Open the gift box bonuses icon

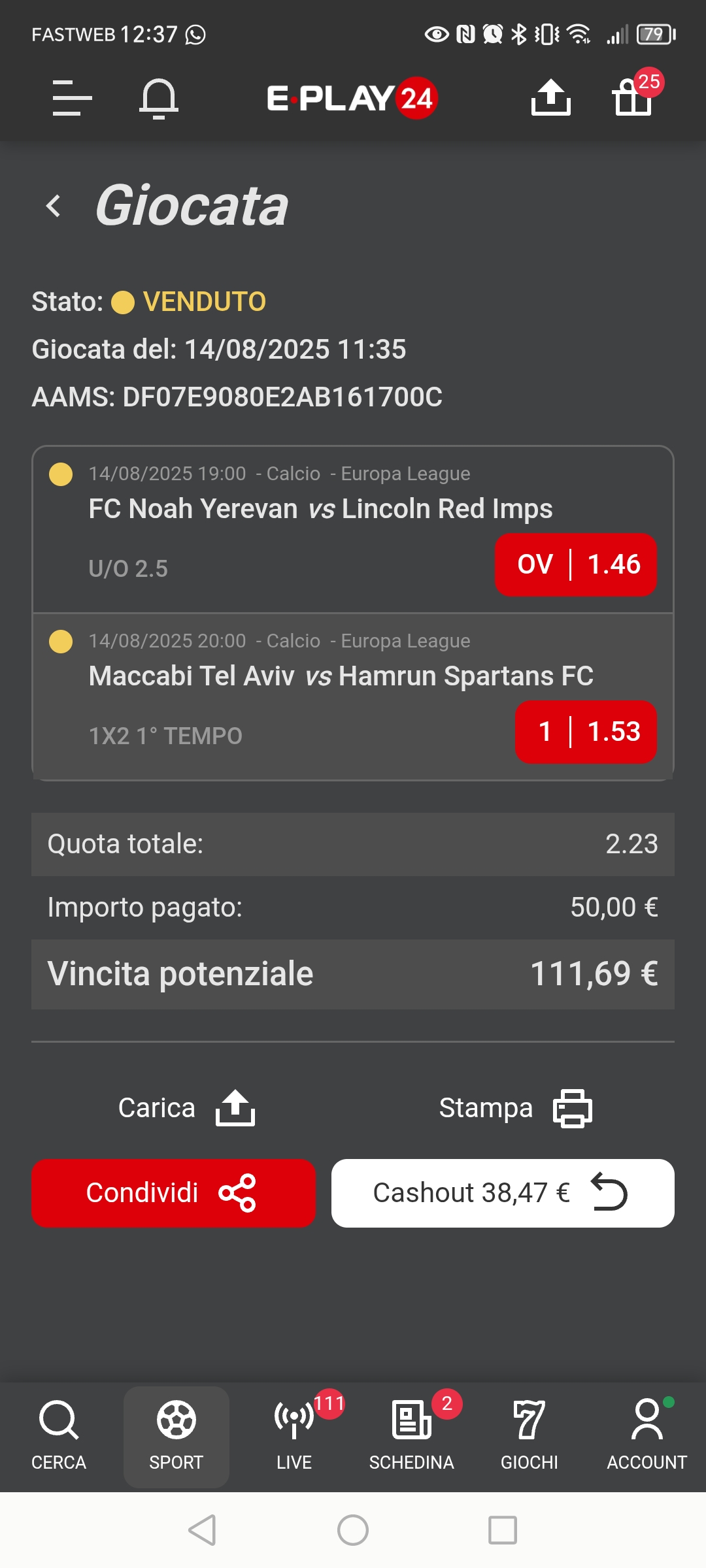click(633, 97)
